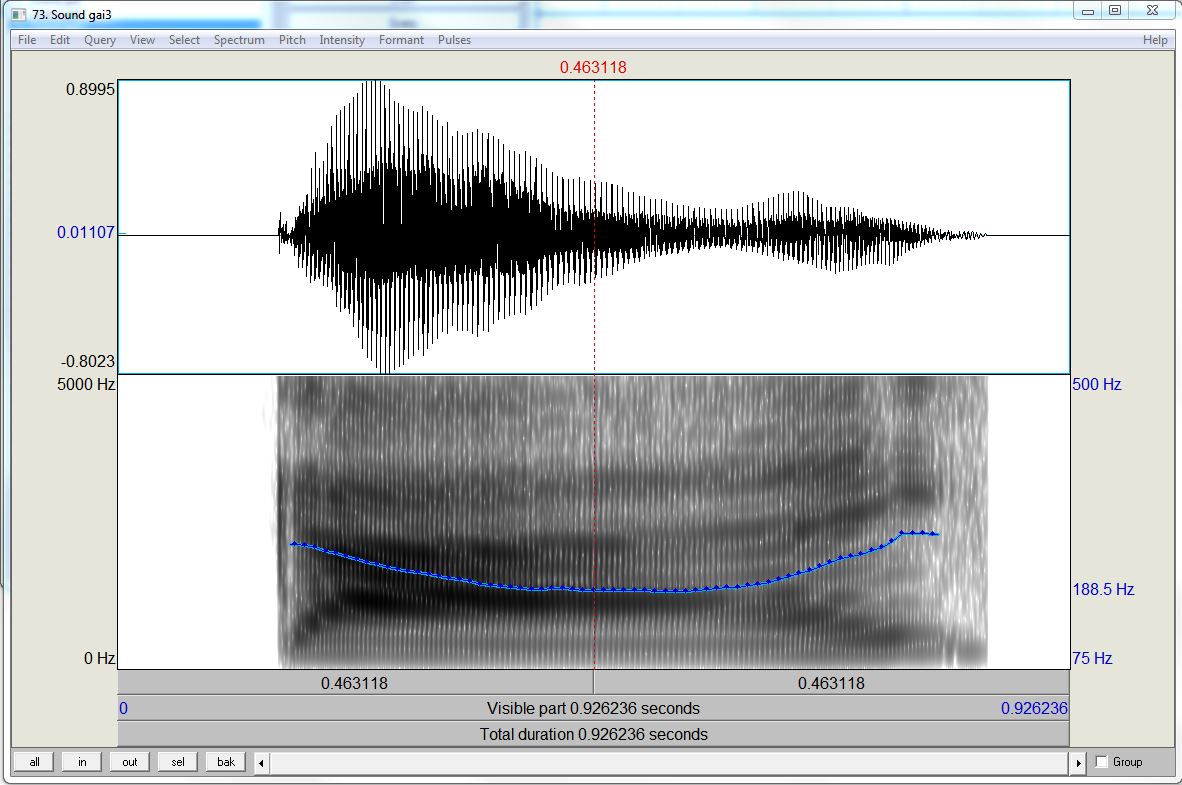The height and width of the screenshot is (785, 1182).
Task: Click the 'out' zoom button
Action: [x=130, y=762]
